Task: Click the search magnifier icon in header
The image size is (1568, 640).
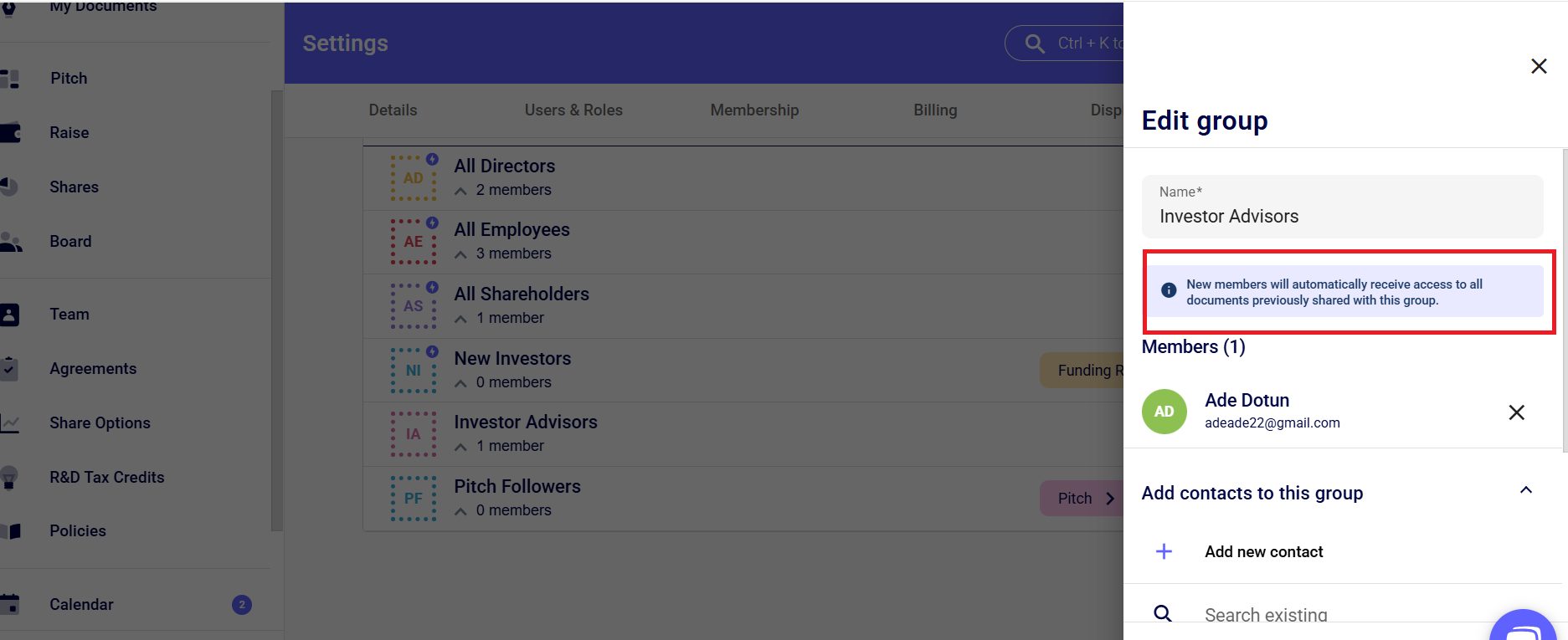Action: coord(1036,44)
